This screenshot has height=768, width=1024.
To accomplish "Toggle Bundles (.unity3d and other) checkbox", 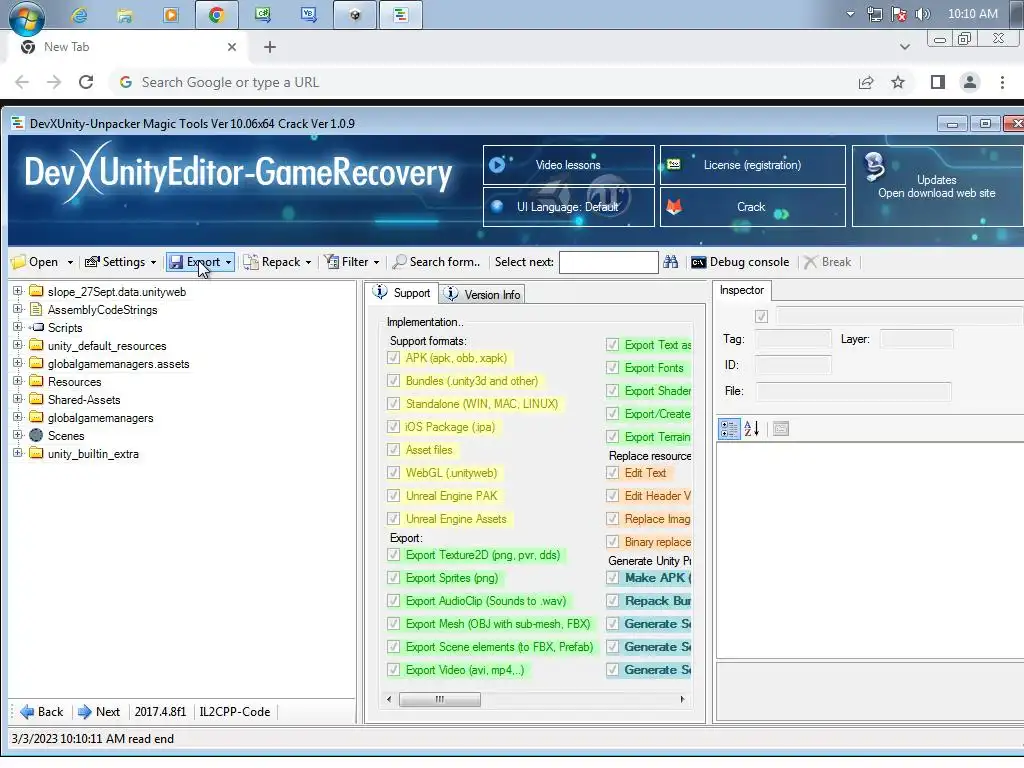I will point(393,380).
